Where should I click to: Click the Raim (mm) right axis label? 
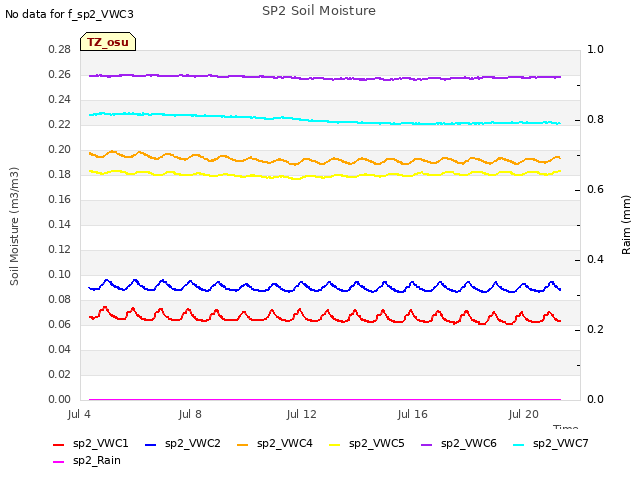click(626, 225)
